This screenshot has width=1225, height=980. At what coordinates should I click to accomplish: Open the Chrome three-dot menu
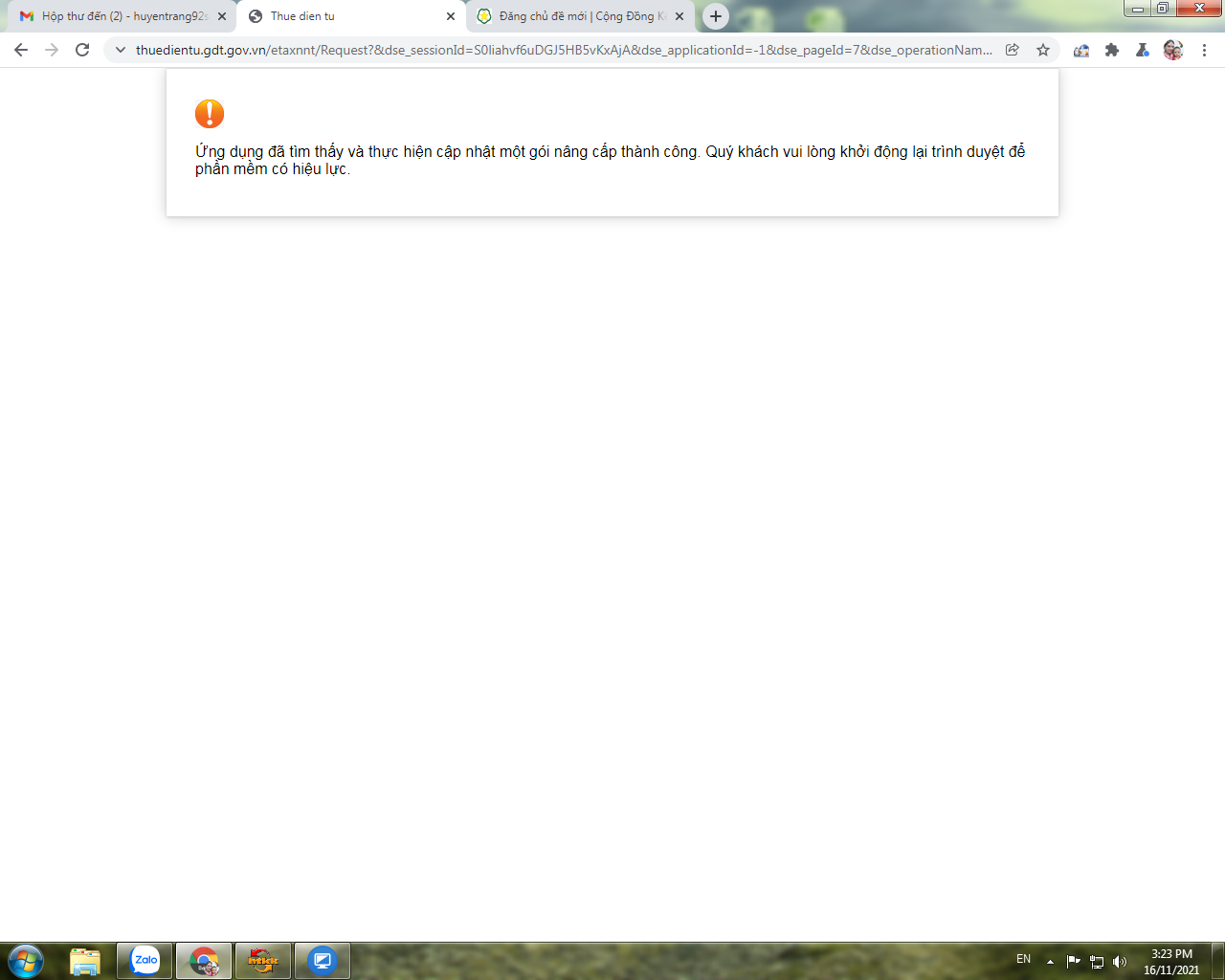(x=1204, y=50)
